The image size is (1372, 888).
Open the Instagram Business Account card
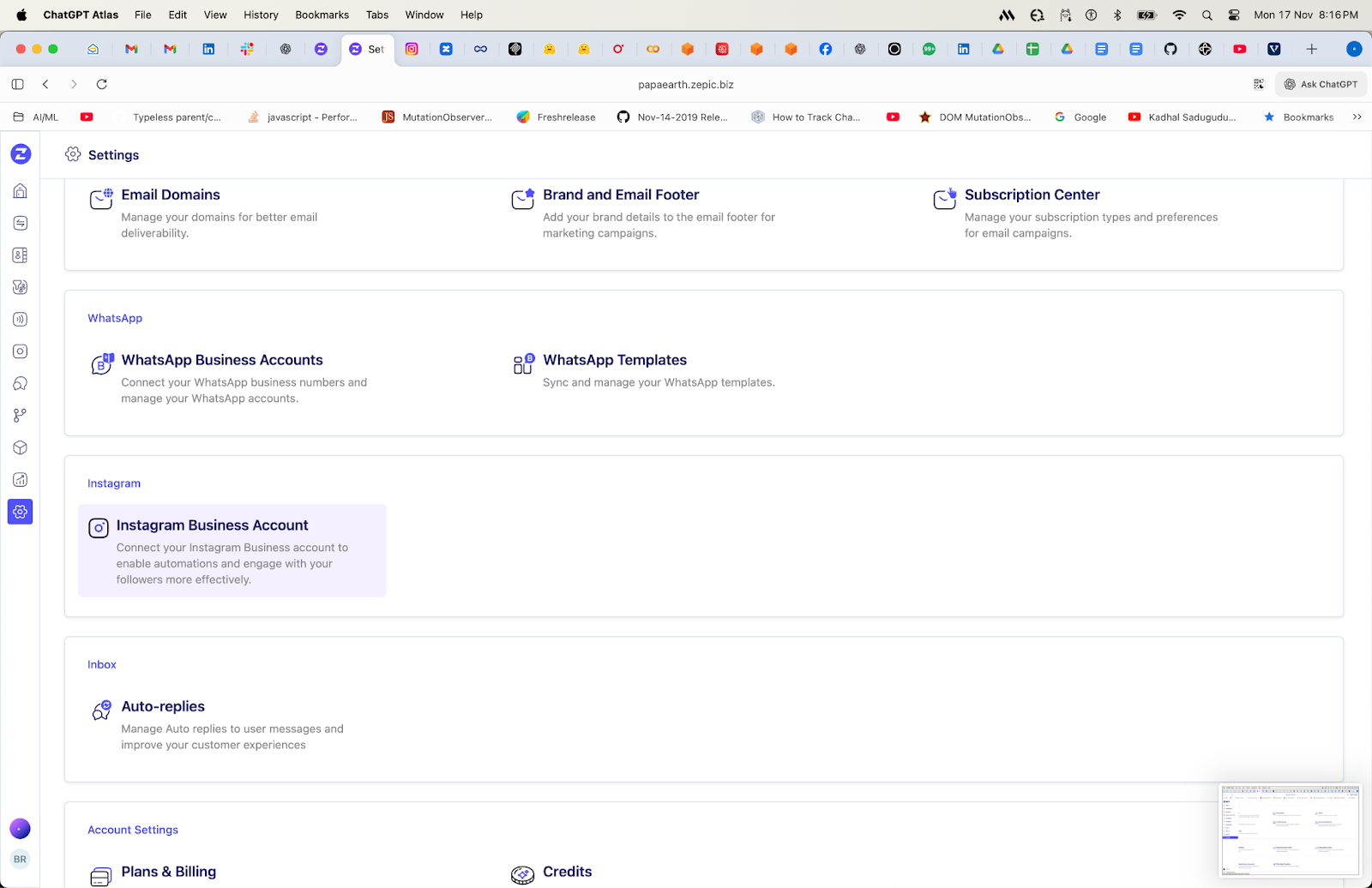(x=232, y=550)
